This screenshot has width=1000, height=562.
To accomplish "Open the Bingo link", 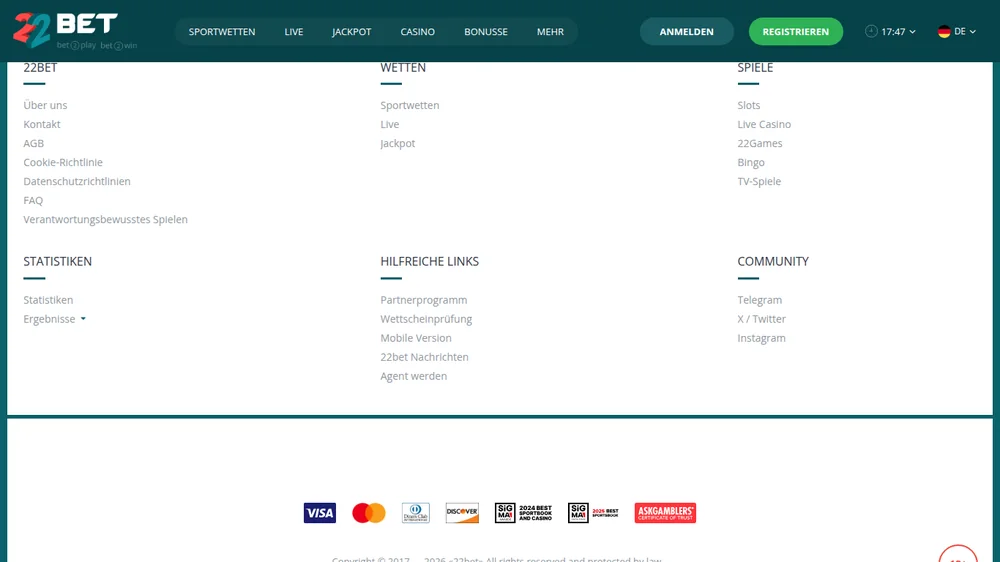I will [x=751, y=163].
